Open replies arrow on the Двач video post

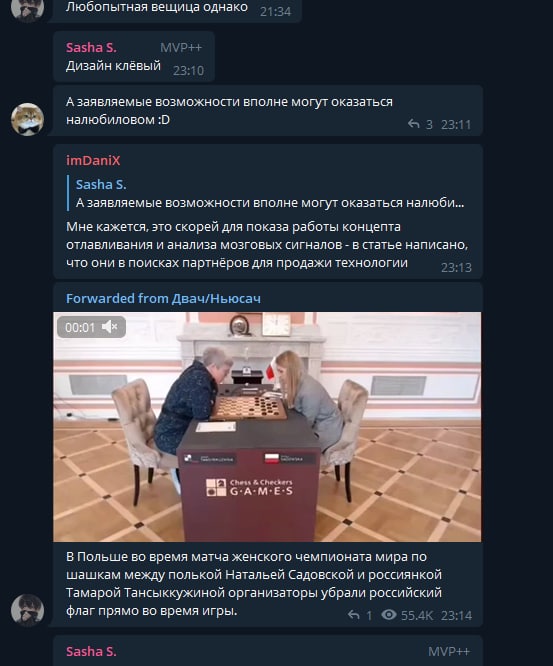tap(353, 615)
